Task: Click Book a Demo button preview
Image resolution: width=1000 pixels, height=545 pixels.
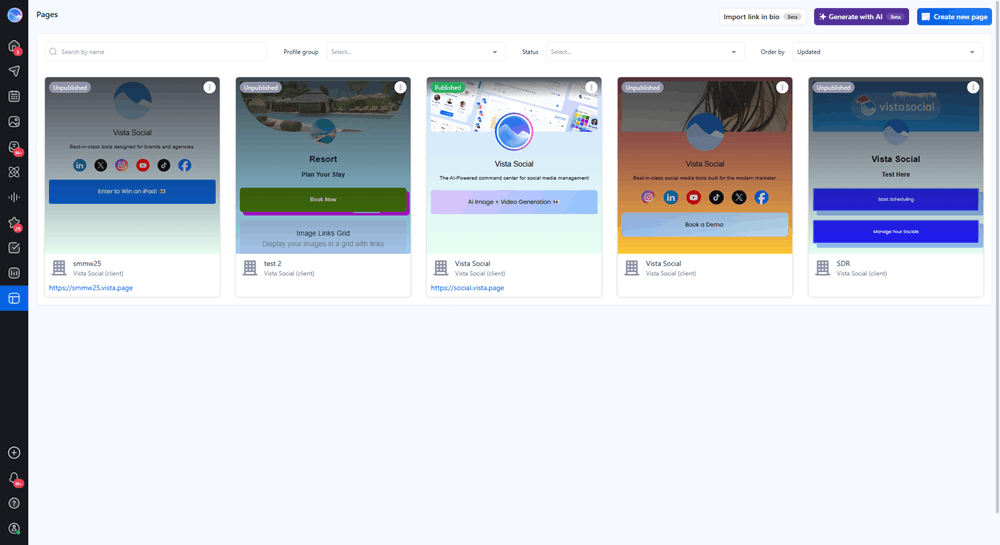Action: pyautogui.click(x=705, y=224)
